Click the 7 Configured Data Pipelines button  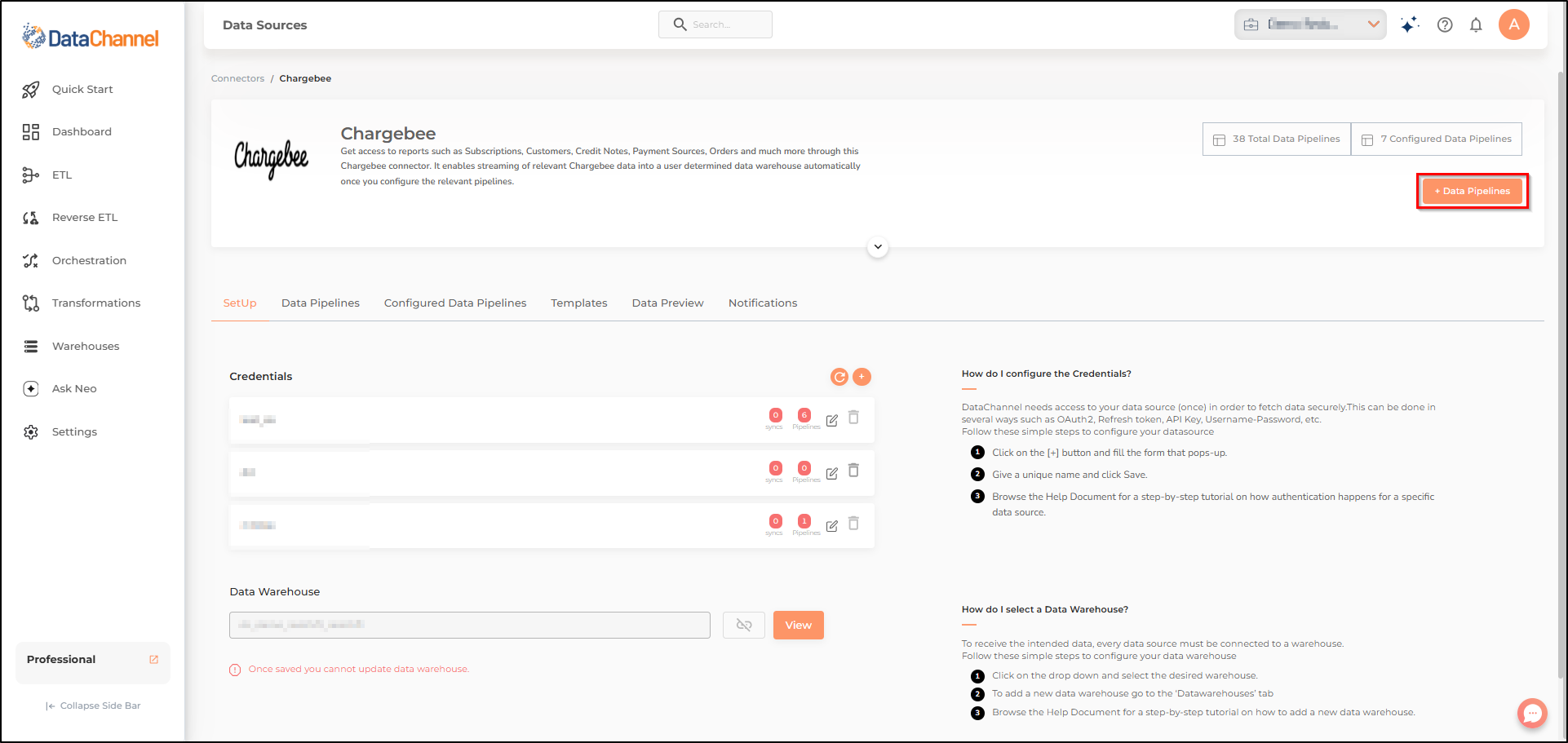[x=1437, y=139]
